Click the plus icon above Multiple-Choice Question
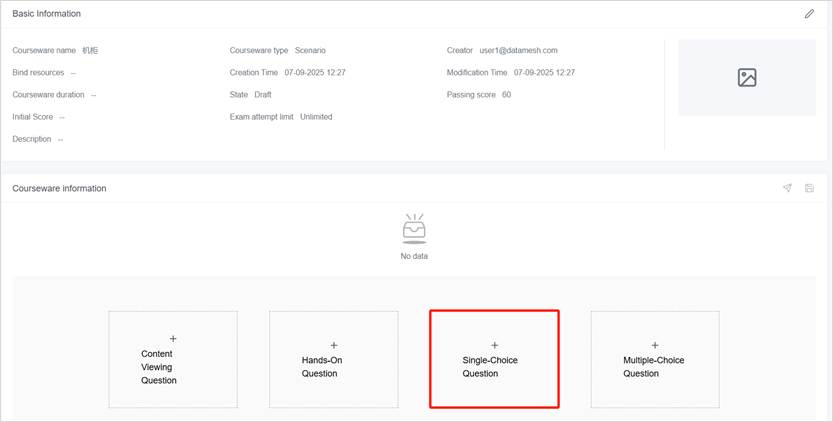This screenshot has height=422, width=833. (x=655, y=345)
